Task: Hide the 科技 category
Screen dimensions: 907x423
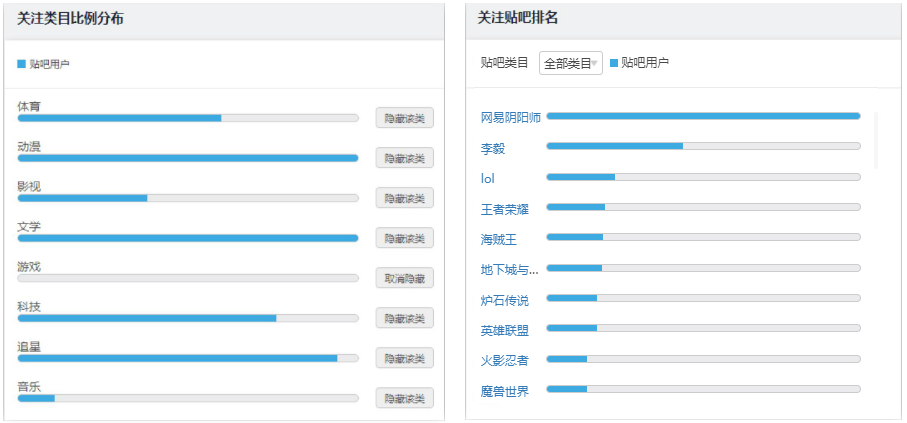Action: [404, 318]
